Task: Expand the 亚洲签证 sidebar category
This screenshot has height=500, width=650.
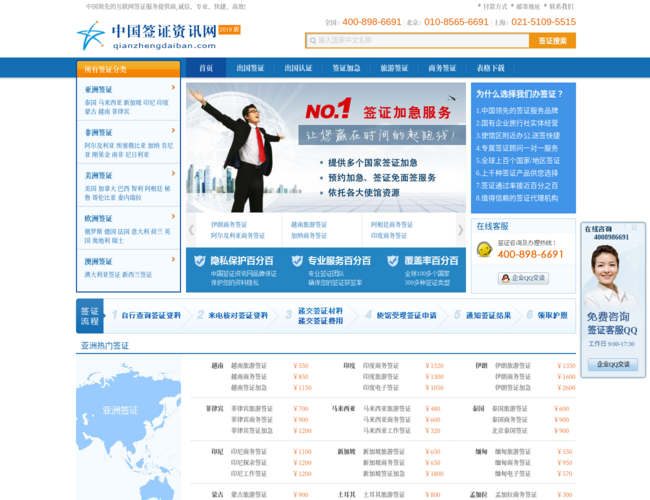Action: coord(99,90)
